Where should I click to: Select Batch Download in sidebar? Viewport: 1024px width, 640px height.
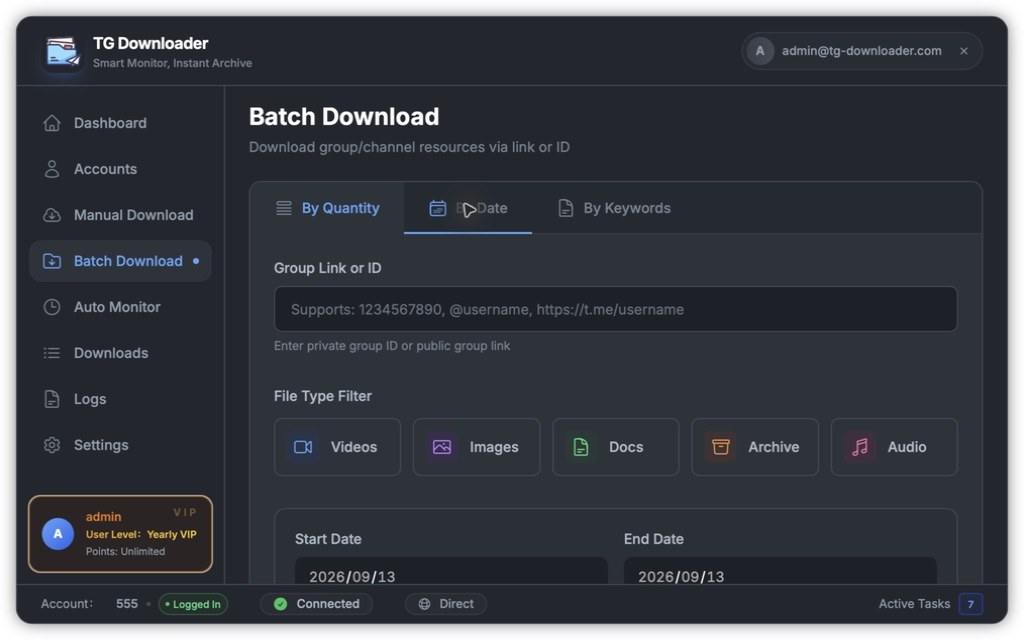click(x=120, y=261)
